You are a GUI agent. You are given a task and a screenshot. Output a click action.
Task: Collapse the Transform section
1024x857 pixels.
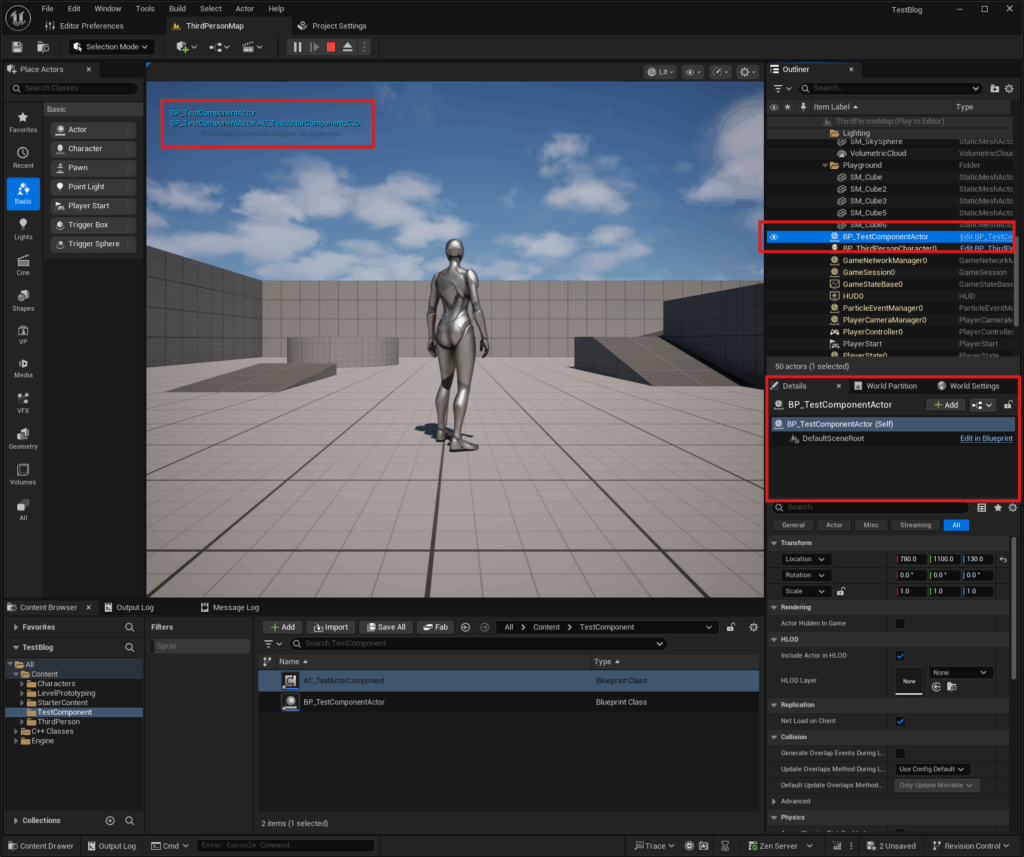click(x=775, y=543)
